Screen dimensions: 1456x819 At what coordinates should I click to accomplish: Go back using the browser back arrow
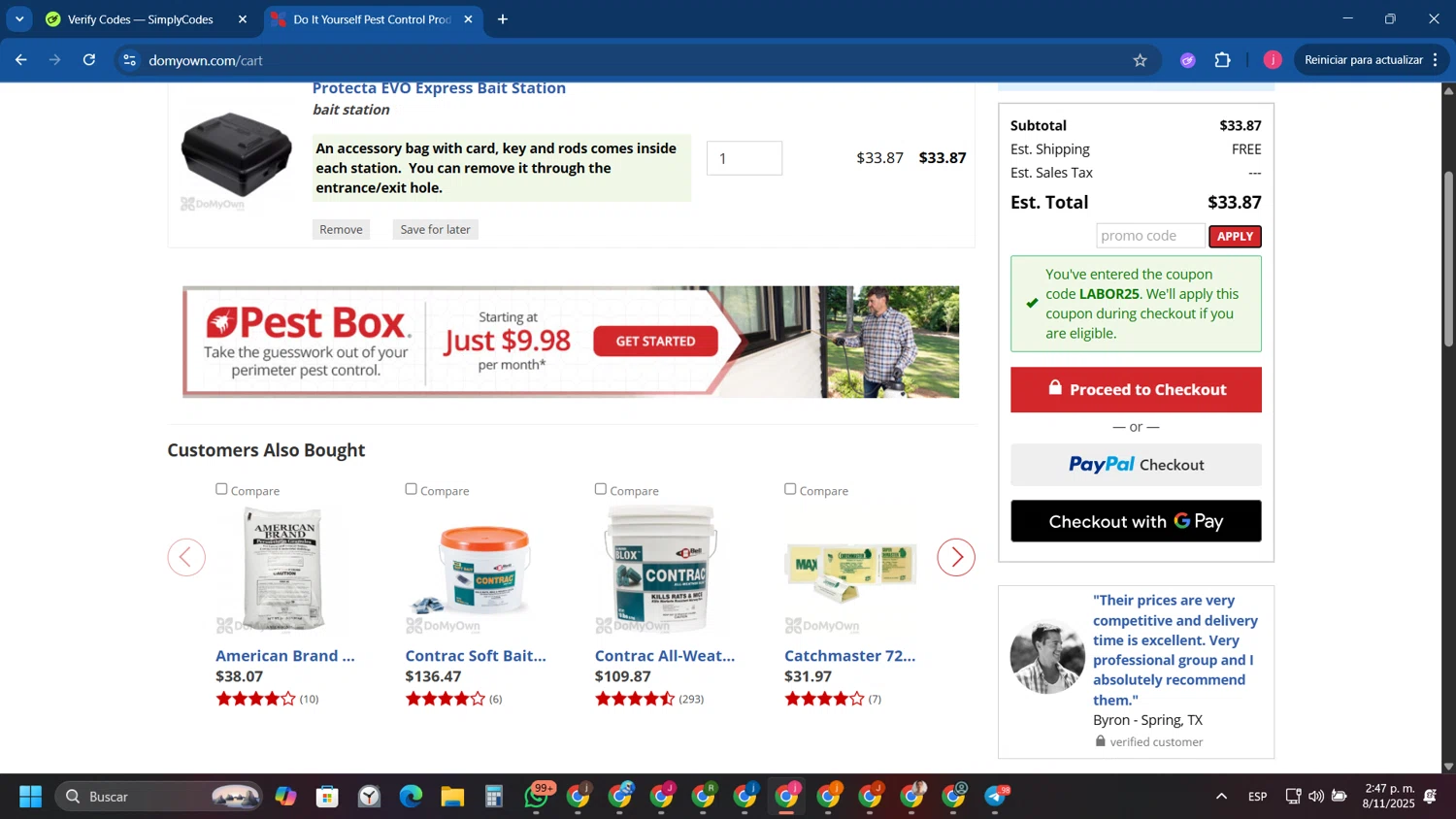[x=21, y=60]
